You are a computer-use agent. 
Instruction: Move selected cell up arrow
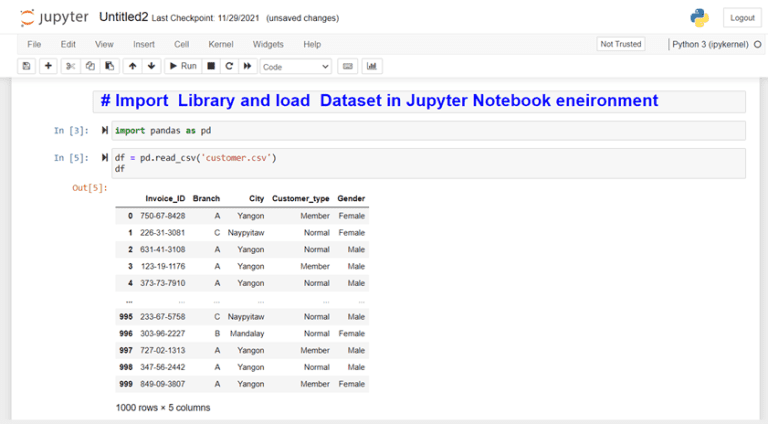tap(132, 66)
